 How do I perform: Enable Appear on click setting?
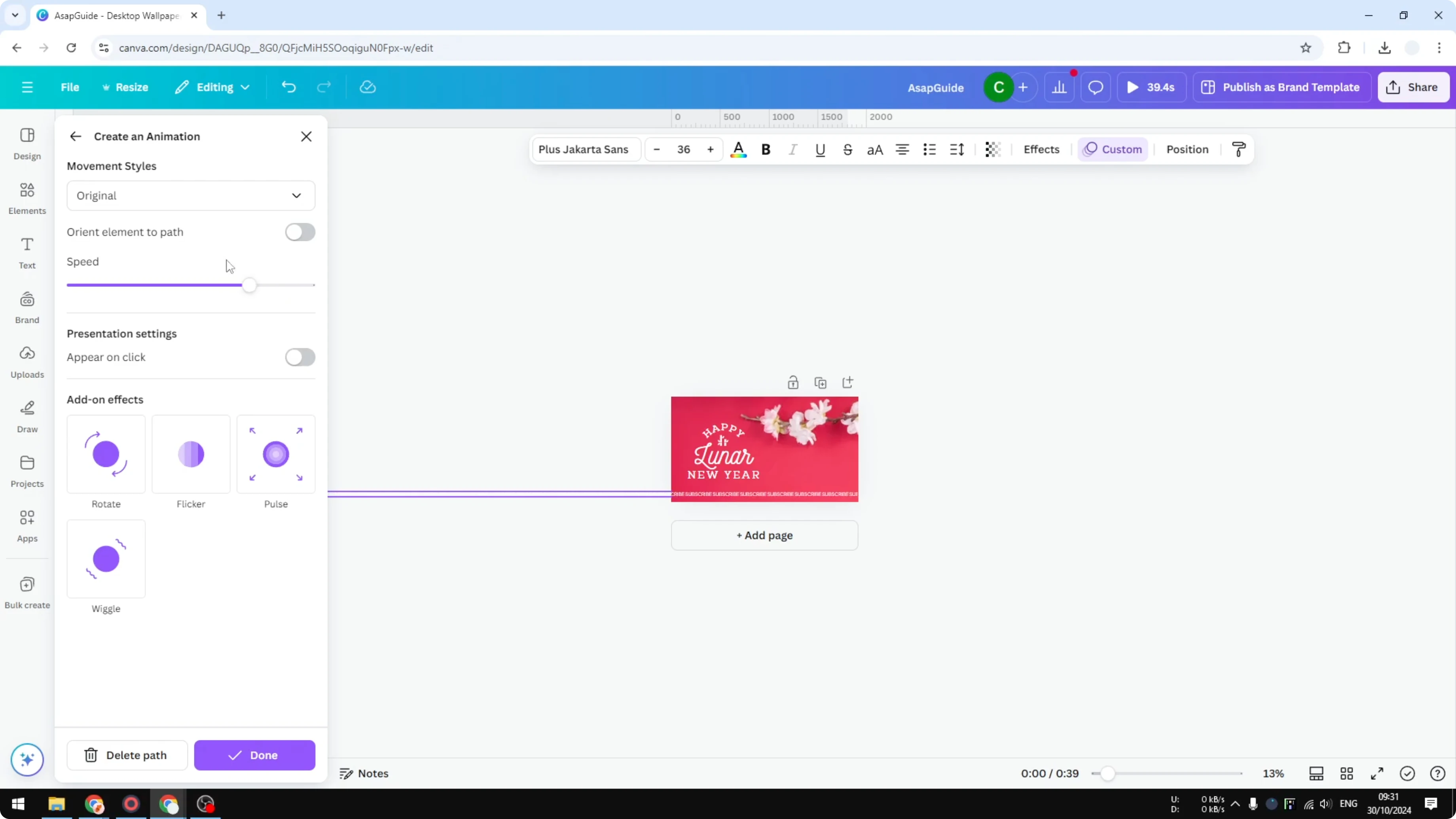tap(300, 357)
